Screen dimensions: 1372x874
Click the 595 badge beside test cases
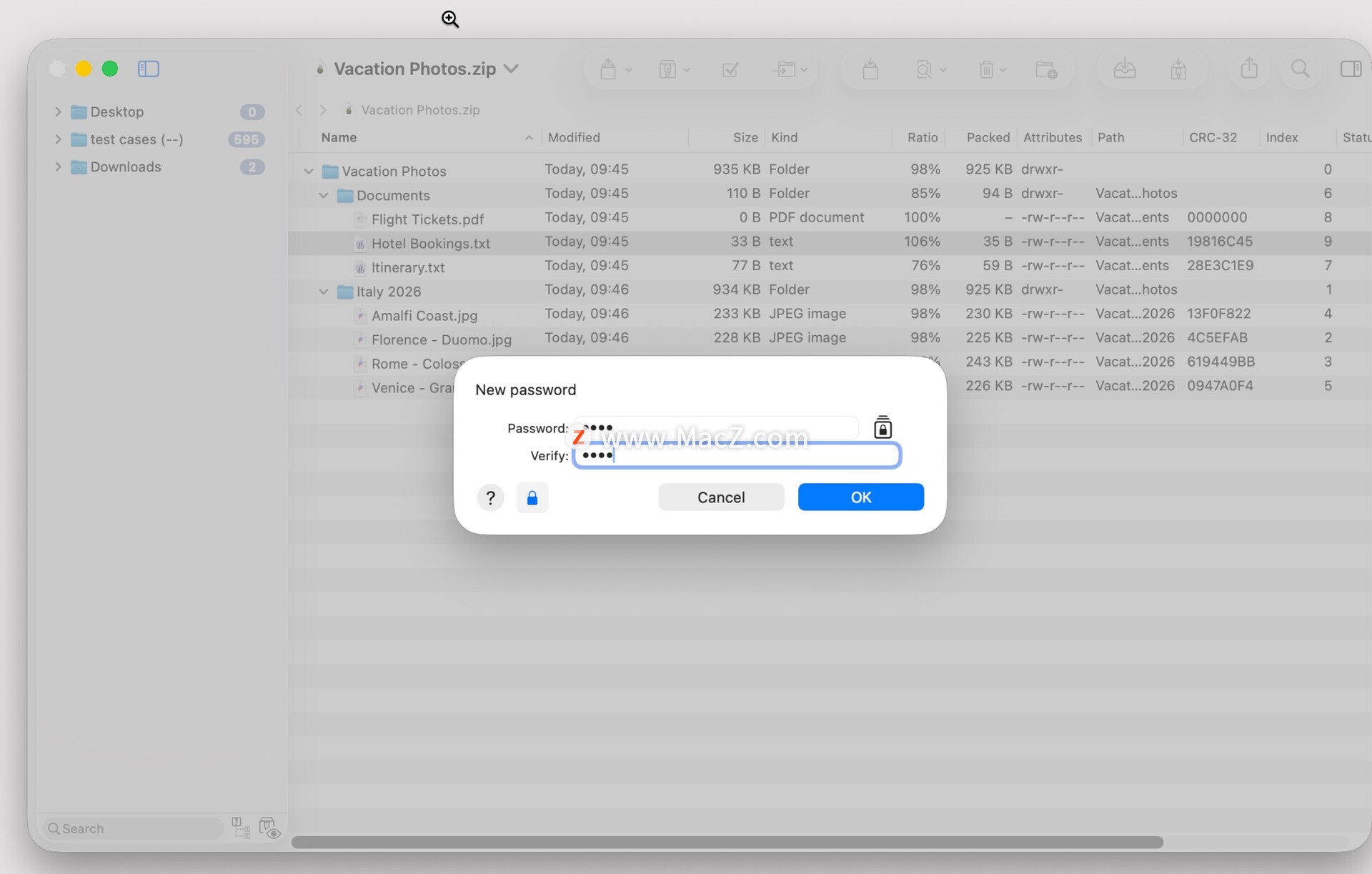point(246,139)
